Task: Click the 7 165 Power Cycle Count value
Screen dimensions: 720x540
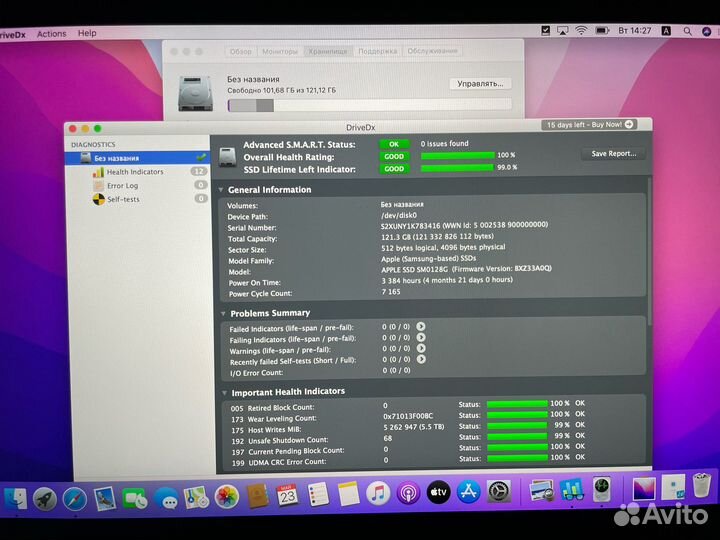Action: [x=391, y=292]
